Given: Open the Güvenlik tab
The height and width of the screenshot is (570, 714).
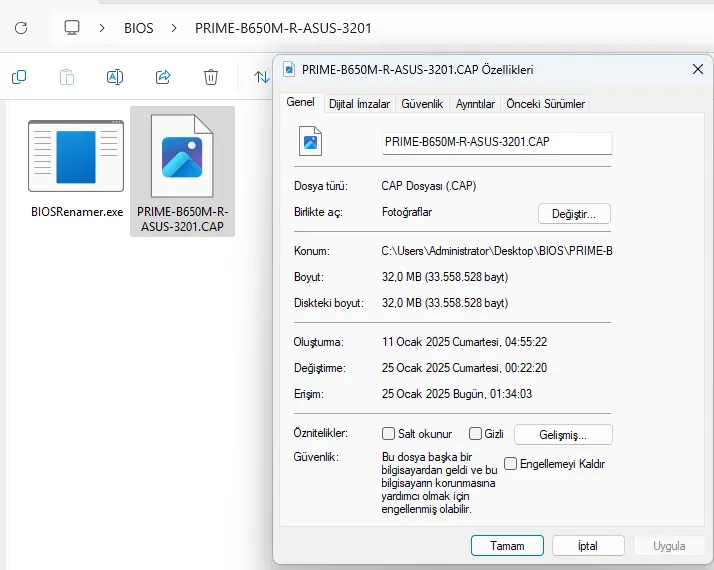Looking at the screenshot, I should (x=422, y=104).
